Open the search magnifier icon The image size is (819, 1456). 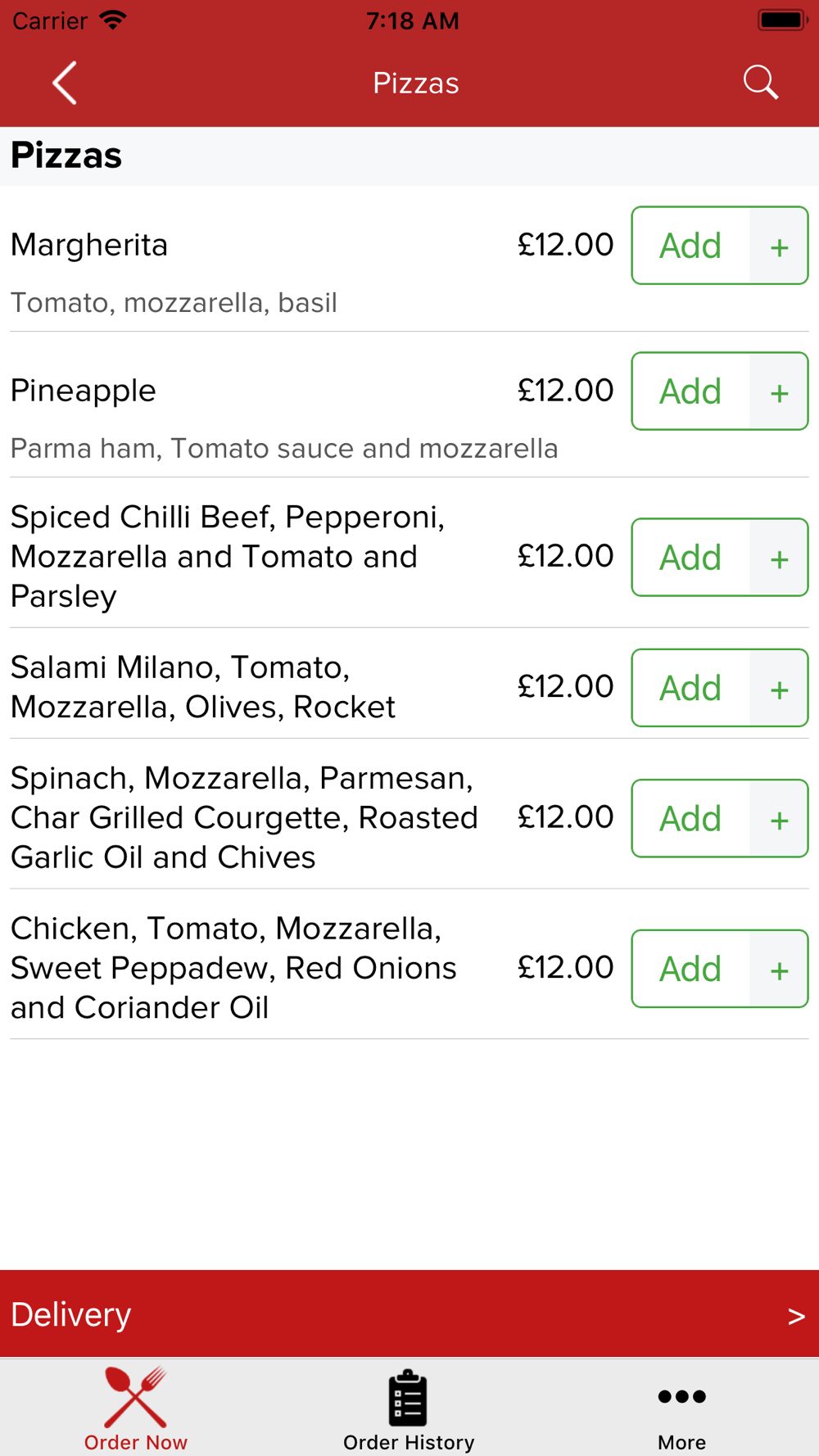click(760, 83)
